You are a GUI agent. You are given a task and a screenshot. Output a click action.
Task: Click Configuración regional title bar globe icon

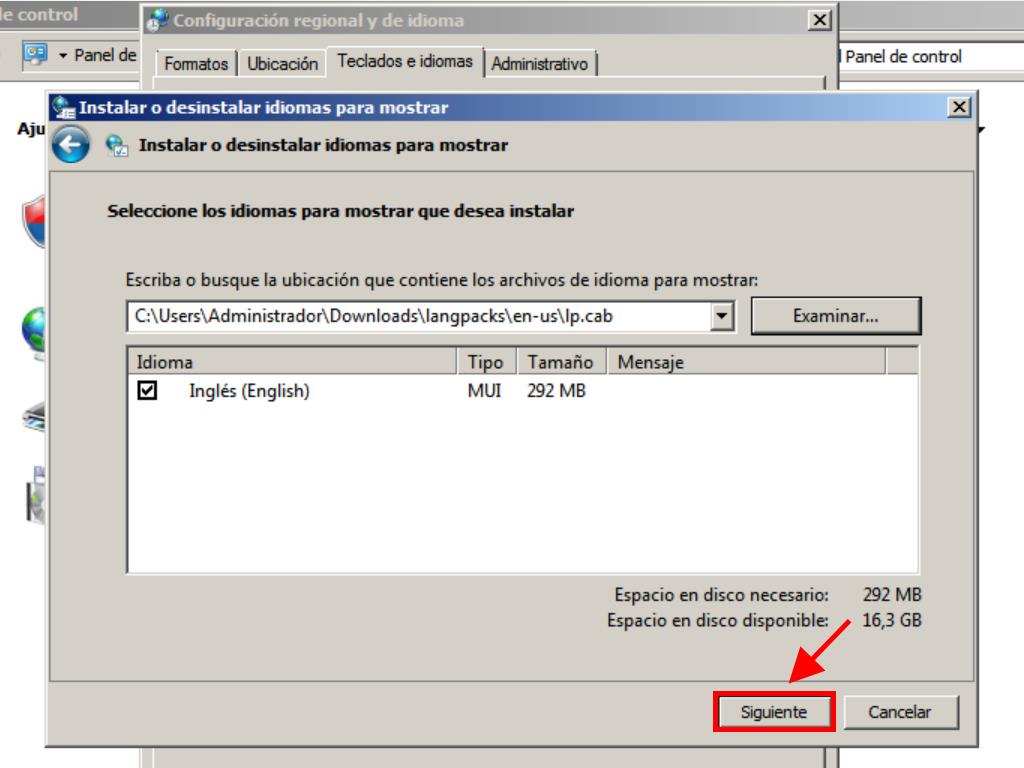coord(158,21)
